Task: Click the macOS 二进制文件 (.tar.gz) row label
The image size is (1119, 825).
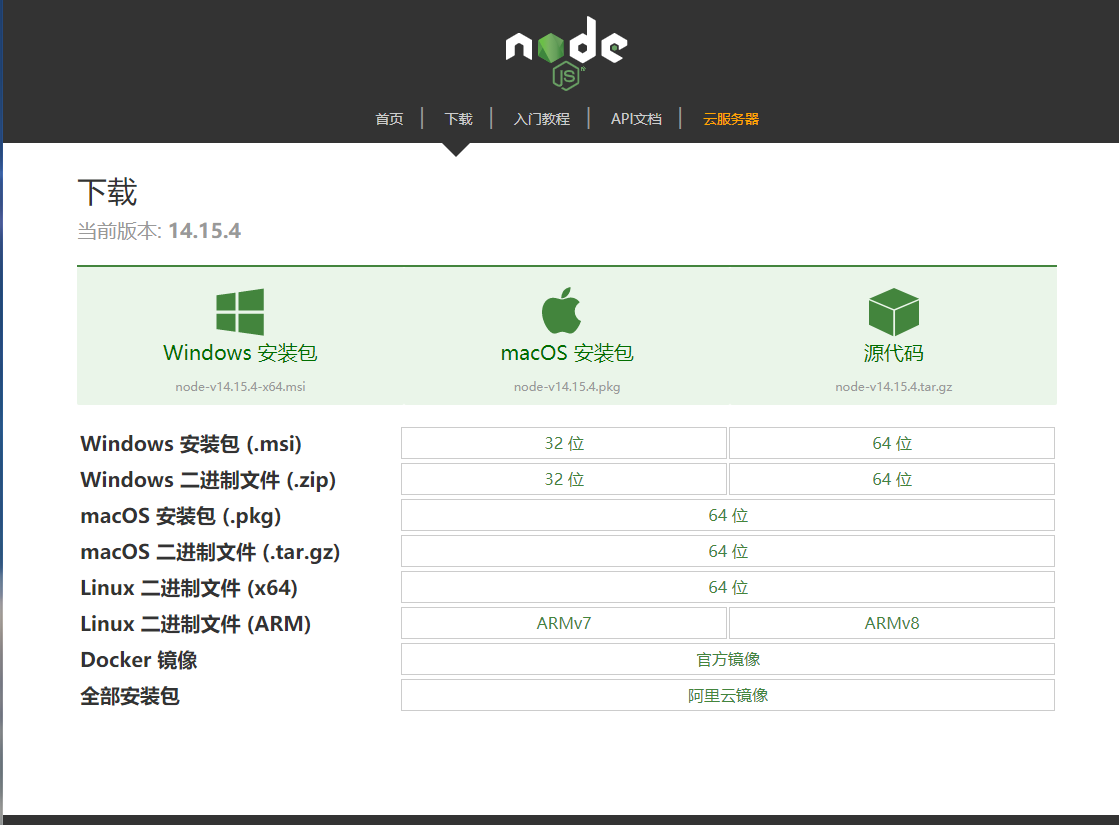Action: (x=210, y=552)
